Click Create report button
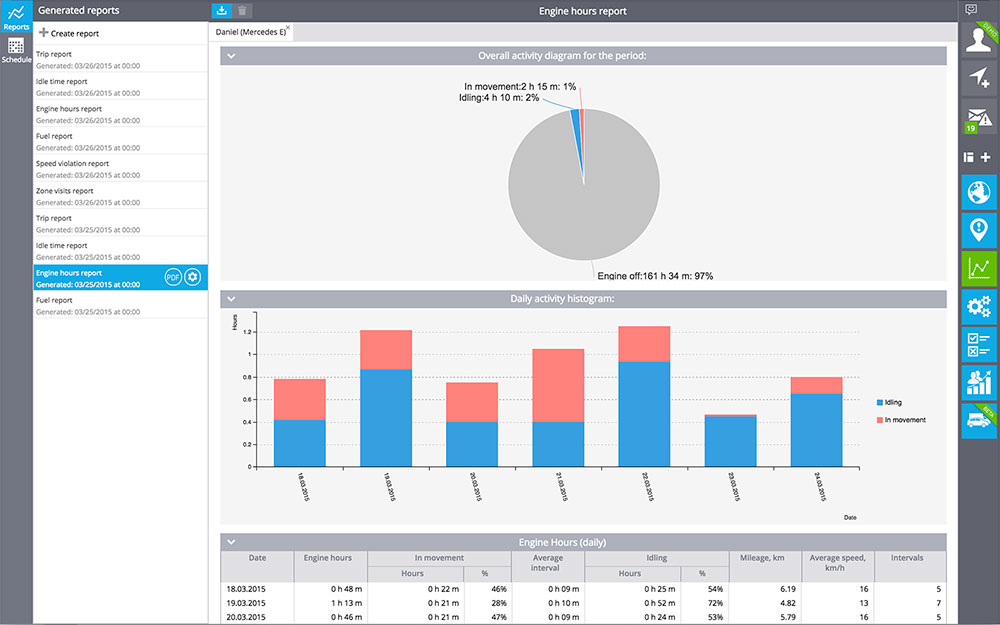 click(69, 33)
